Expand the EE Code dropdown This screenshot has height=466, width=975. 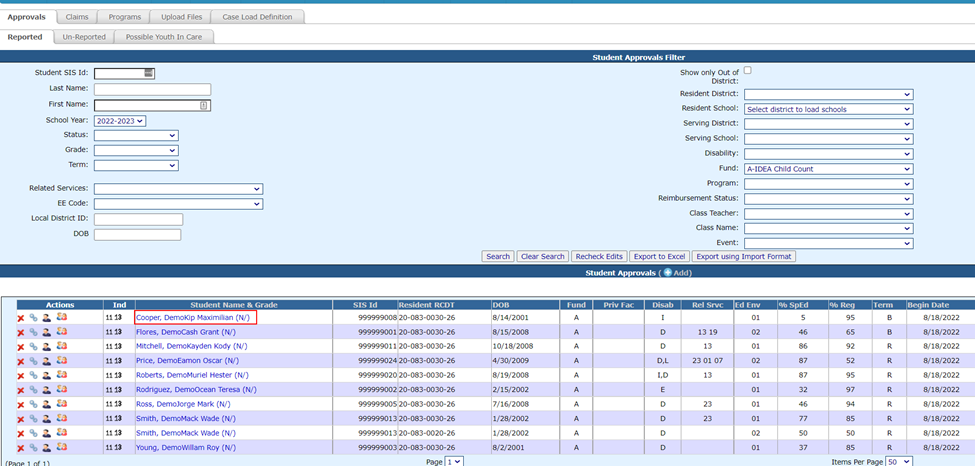click(178, 203)
